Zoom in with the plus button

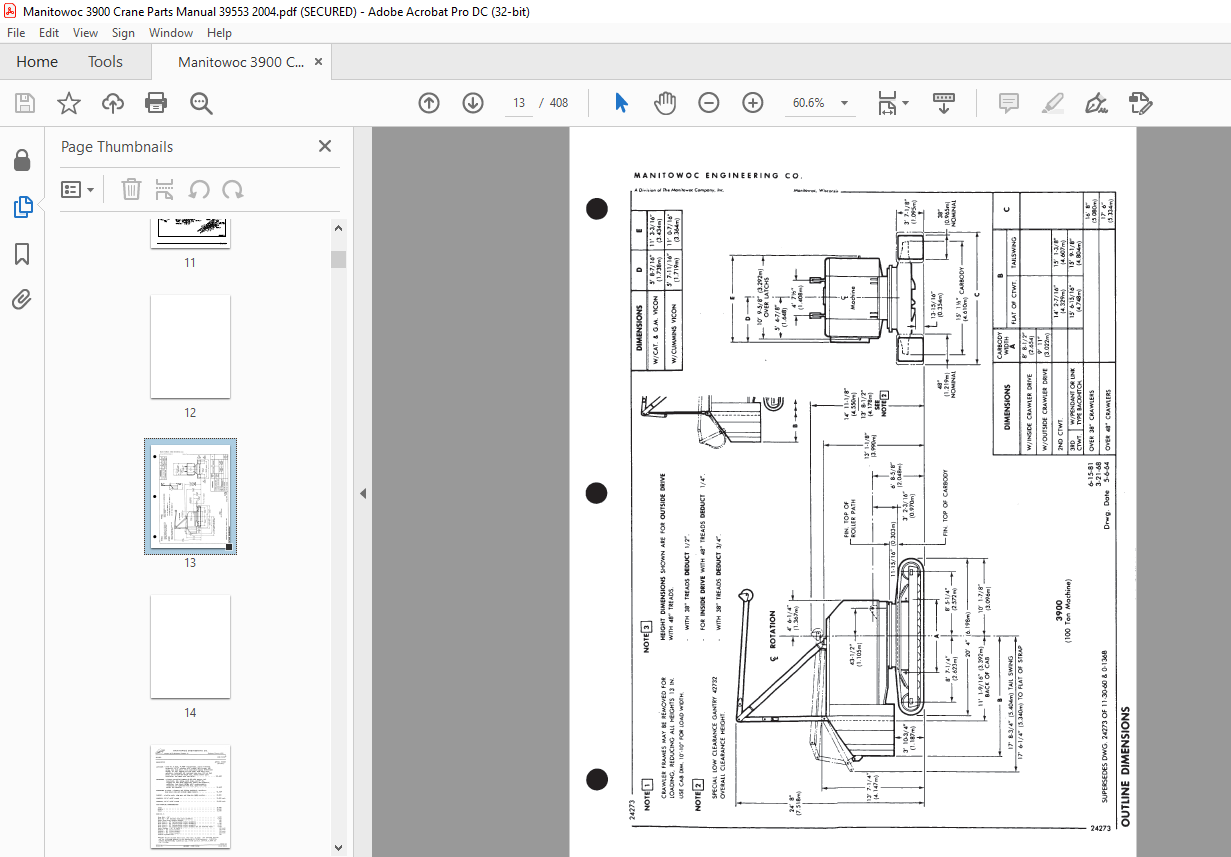coord(753,103)
